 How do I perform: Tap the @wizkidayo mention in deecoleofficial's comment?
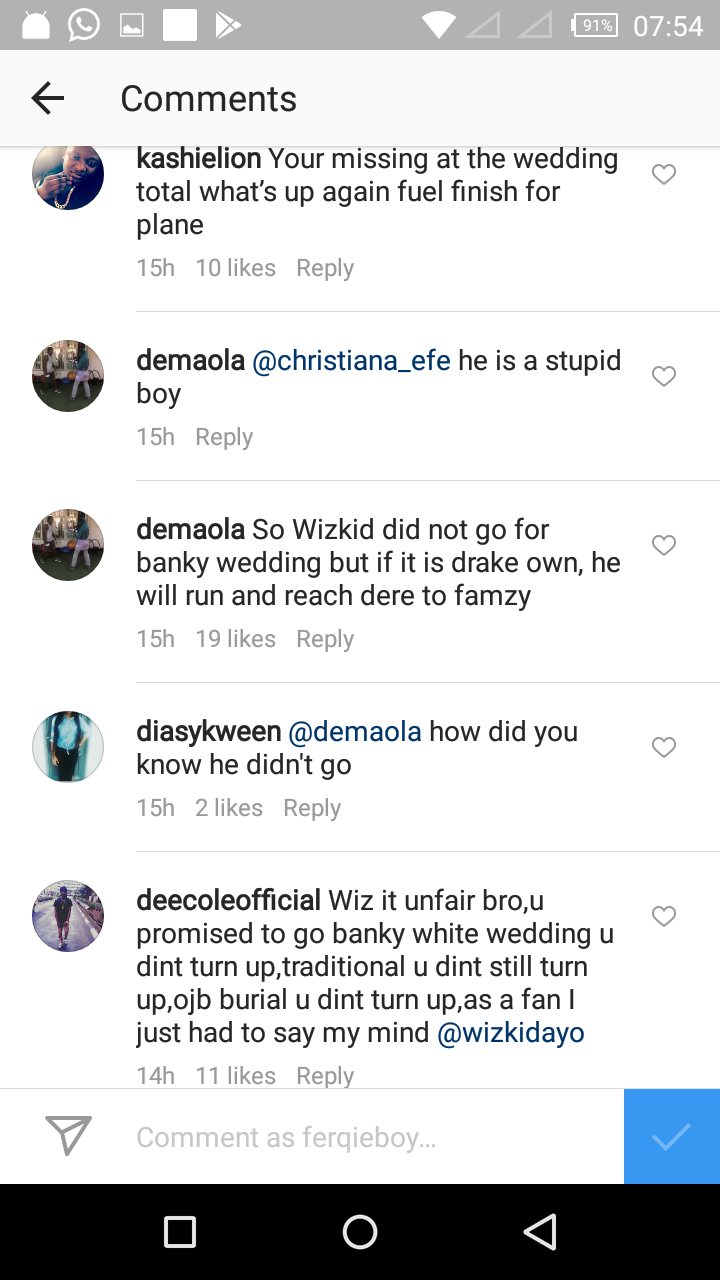[511, 1034]
